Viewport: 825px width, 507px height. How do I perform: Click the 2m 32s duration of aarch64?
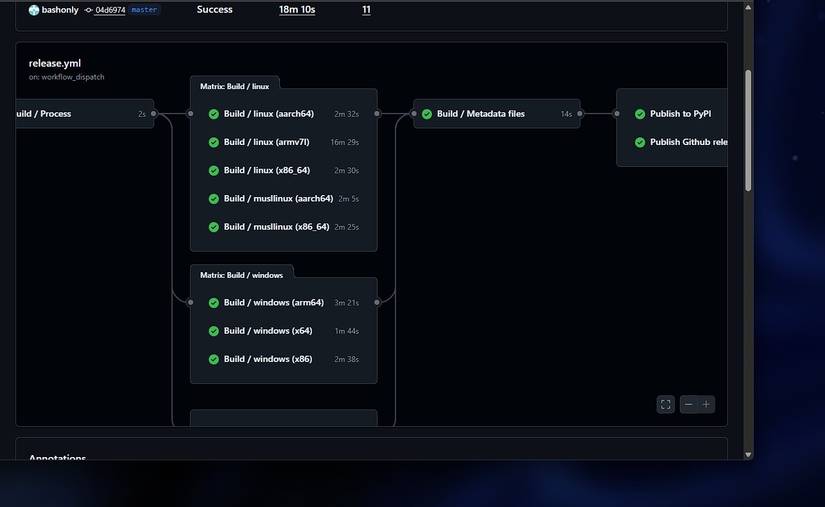[x=346, y=114]
